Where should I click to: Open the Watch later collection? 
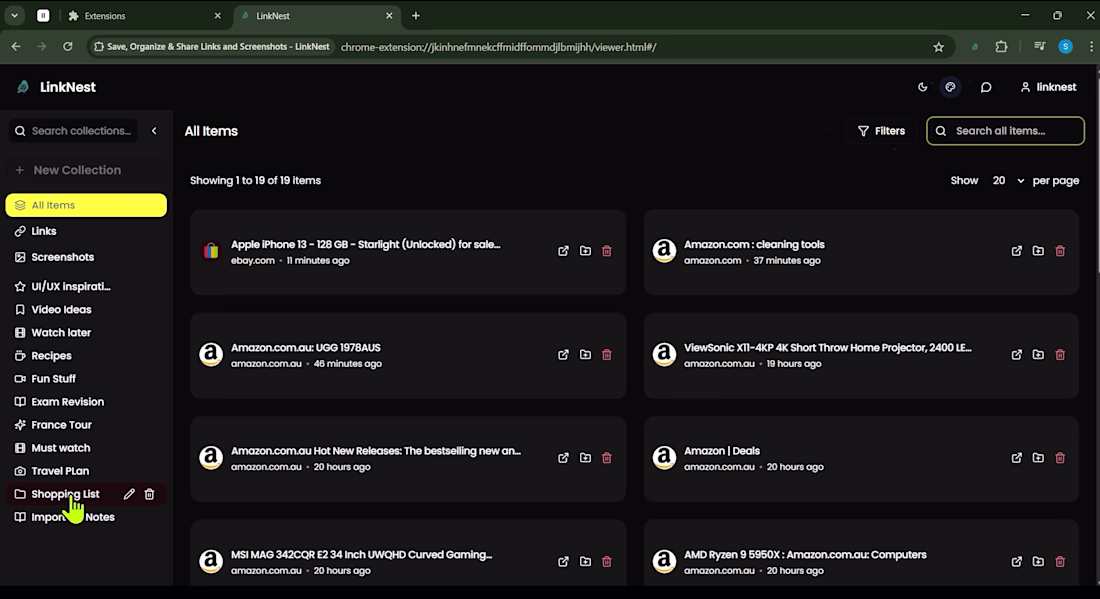61,333
